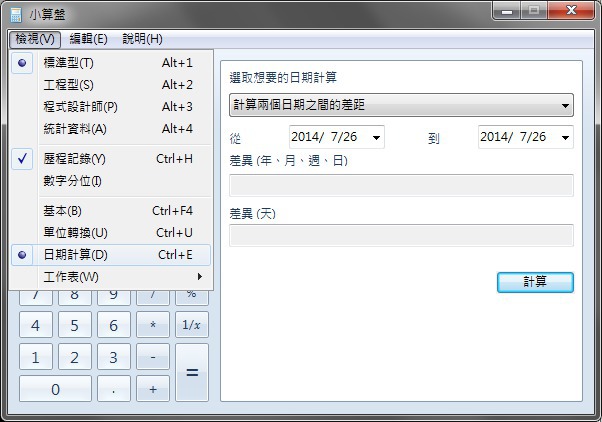Switch to 程式設計師(P) mode
This screenshot has width=602, height=422.
[111, 107]
